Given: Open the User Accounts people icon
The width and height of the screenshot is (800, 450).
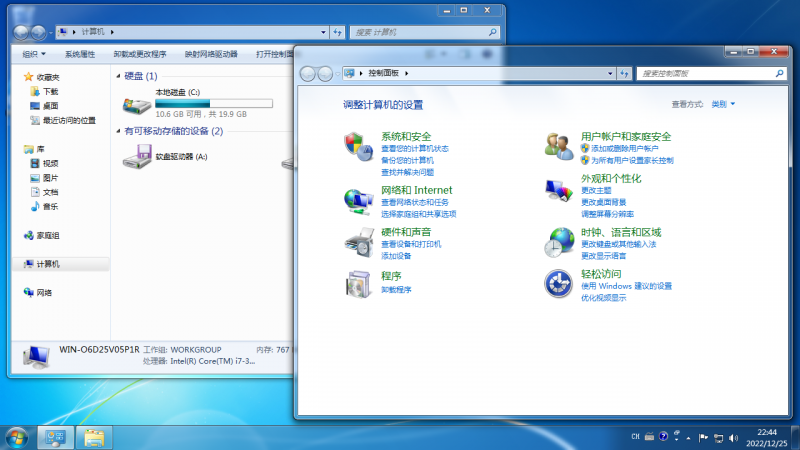Looking at the screenshot, I should (558, 146).
